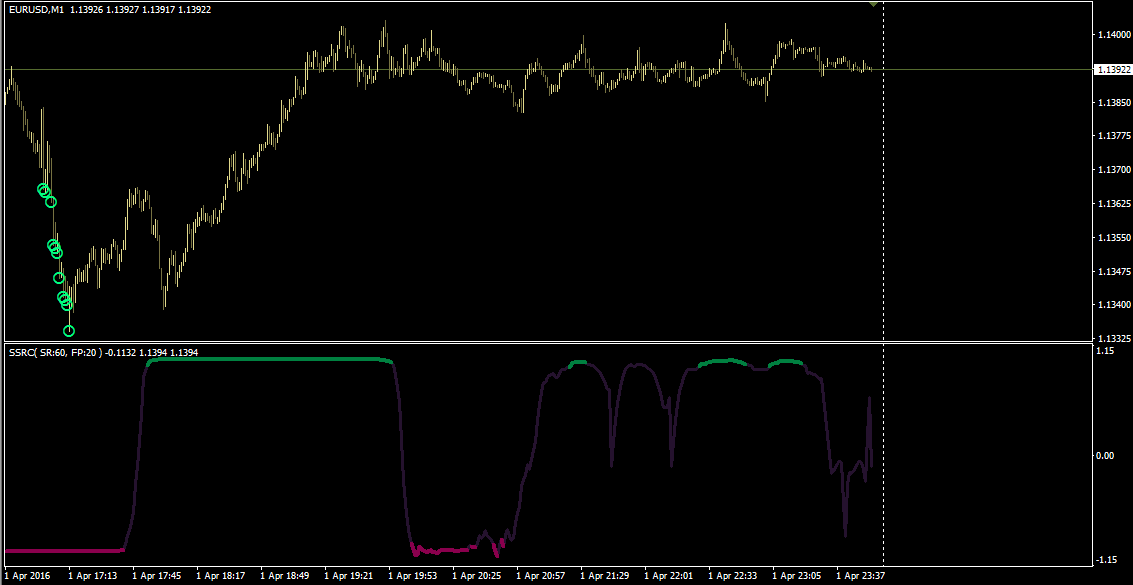Click the 1 Apr 18:17 time label

tap(221, 576)
